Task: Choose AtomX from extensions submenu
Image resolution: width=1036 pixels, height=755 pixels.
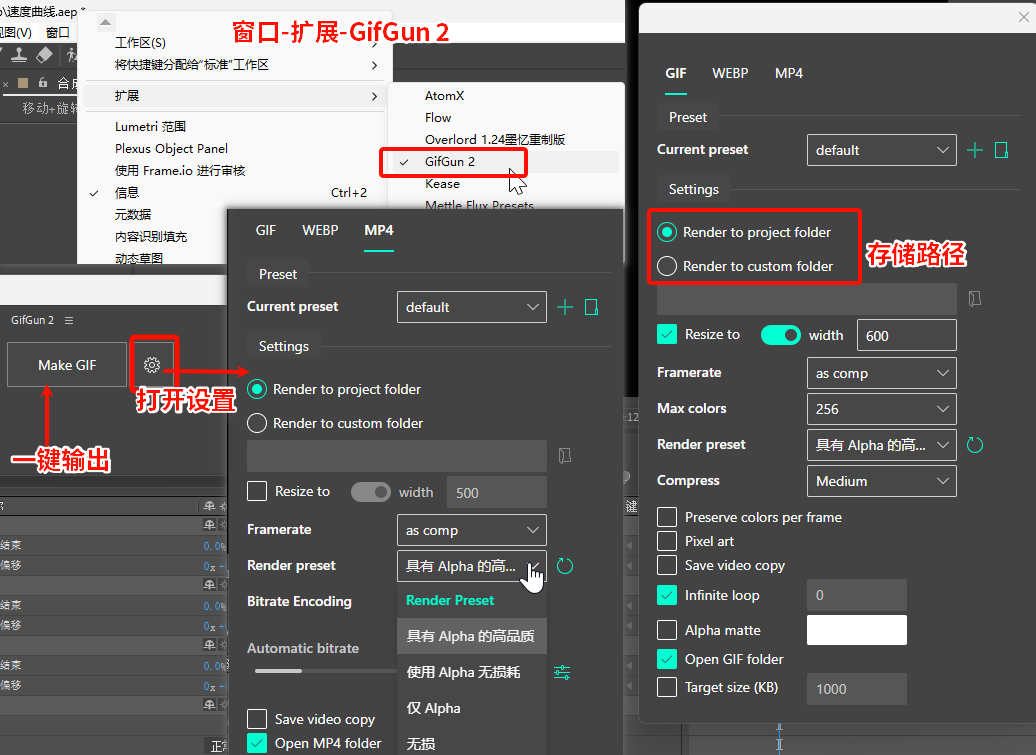Action: click(445, 96)
